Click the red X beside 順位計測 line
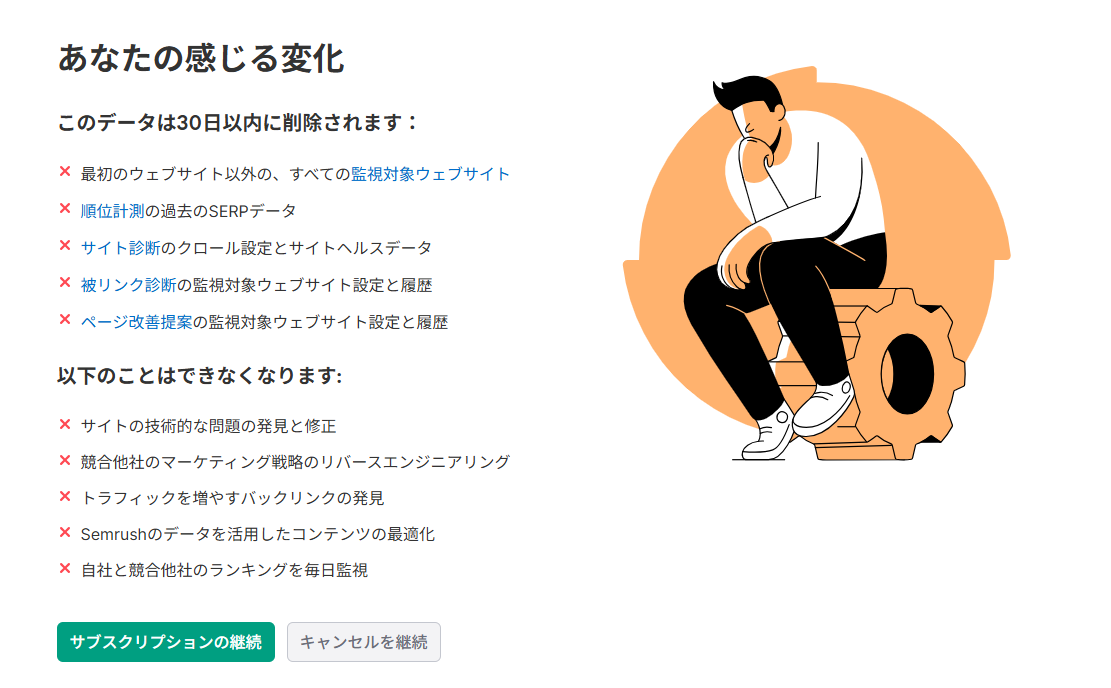Viewport: 1111px width, 688px height. point(65,208)
